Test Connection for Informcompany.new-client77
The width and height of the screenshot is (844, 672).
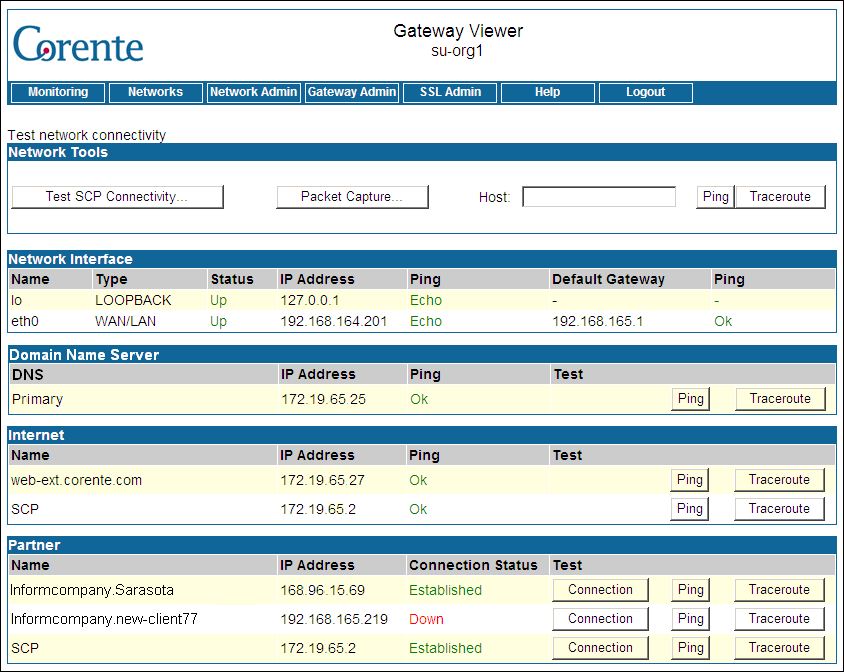click(x=601, y=619)
